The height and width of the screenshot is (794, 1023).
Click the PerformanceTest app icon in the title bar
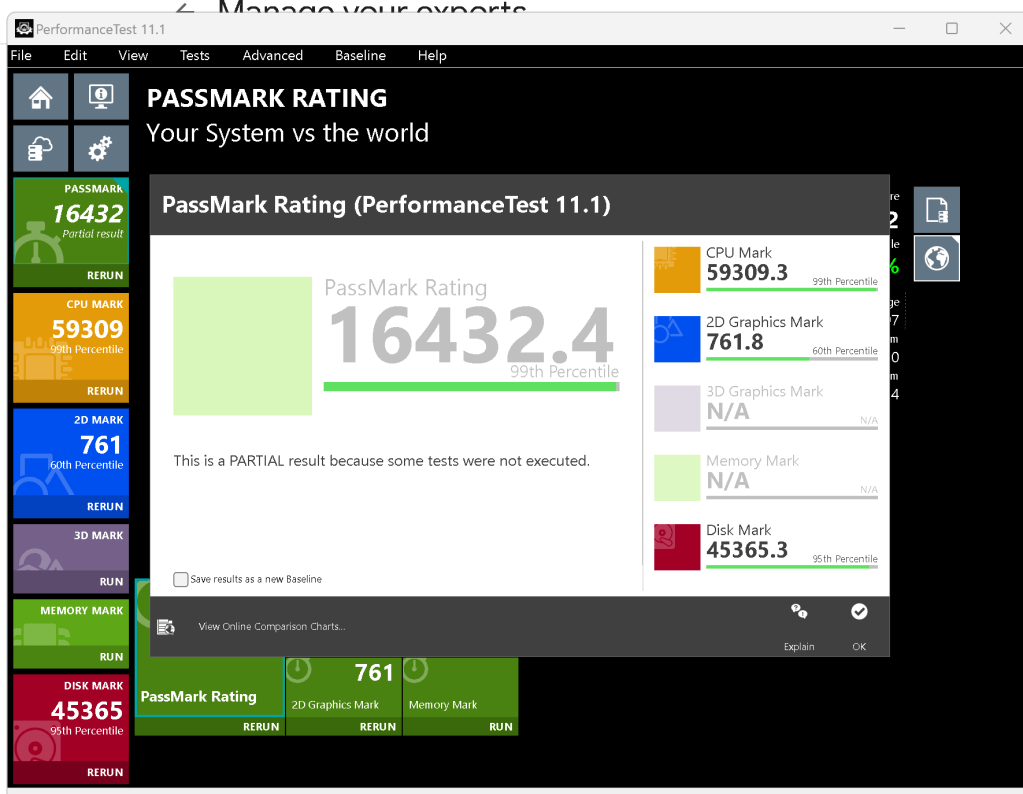24,29
